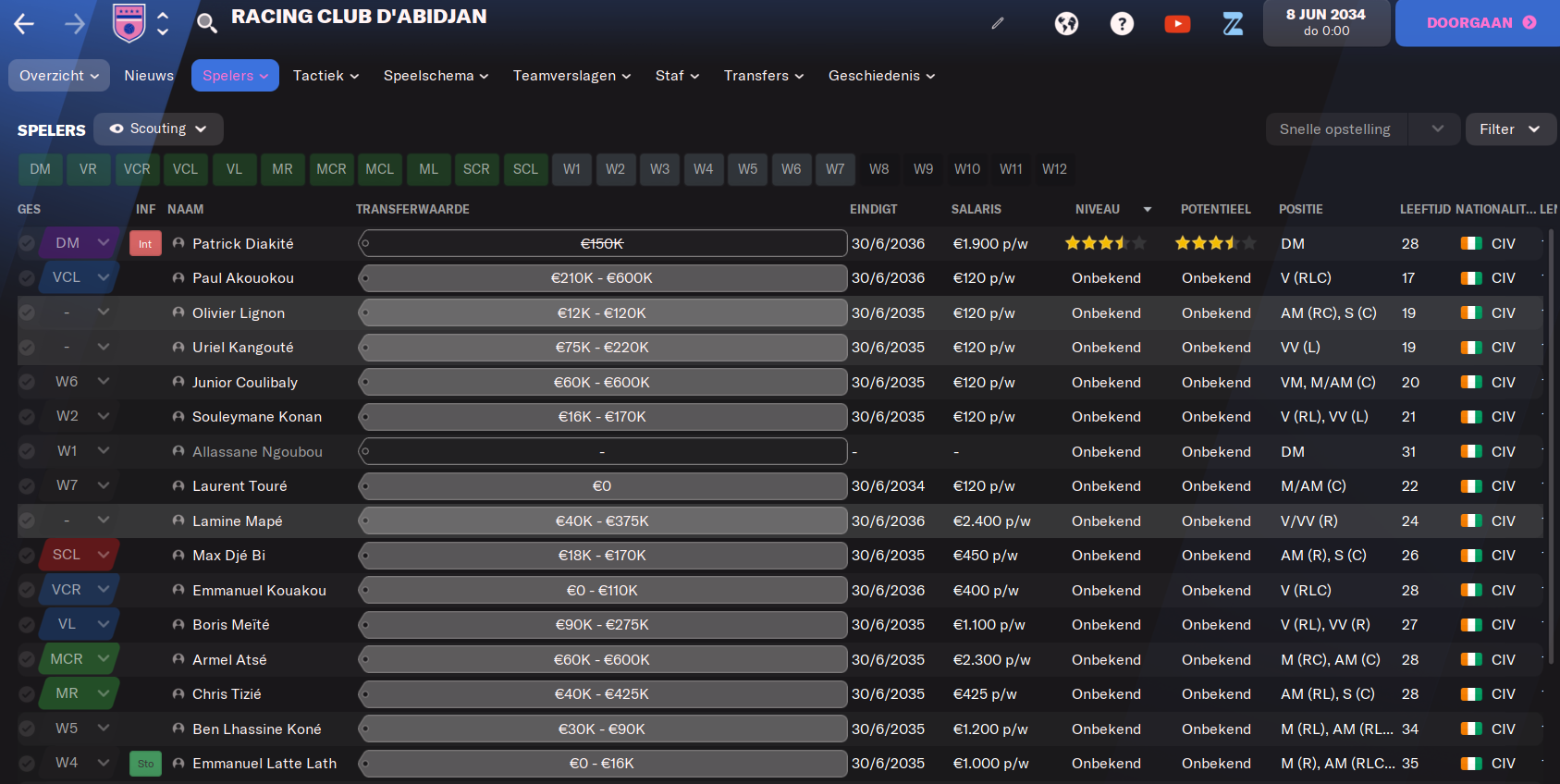Image resolution: width=1560 pixels, height=784 pixels.
Task: Toggle selection checkbox for Patrick Diakité
Action: 27,243
